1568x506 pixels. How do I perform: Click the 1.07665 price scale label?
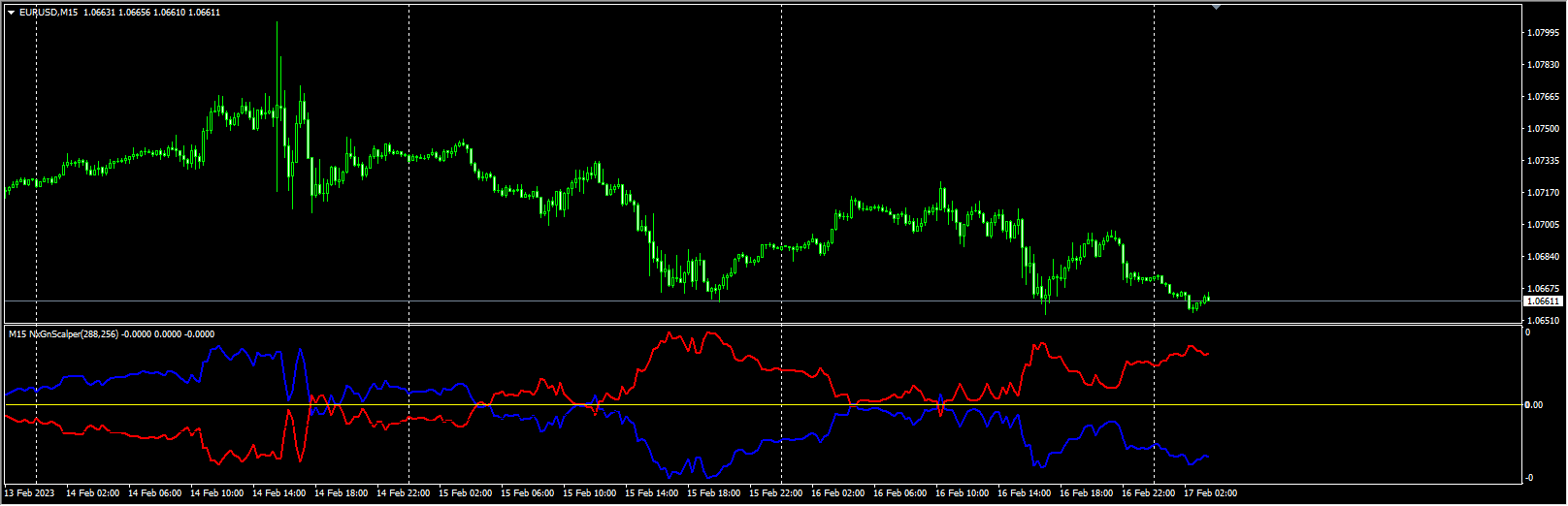1543,97
